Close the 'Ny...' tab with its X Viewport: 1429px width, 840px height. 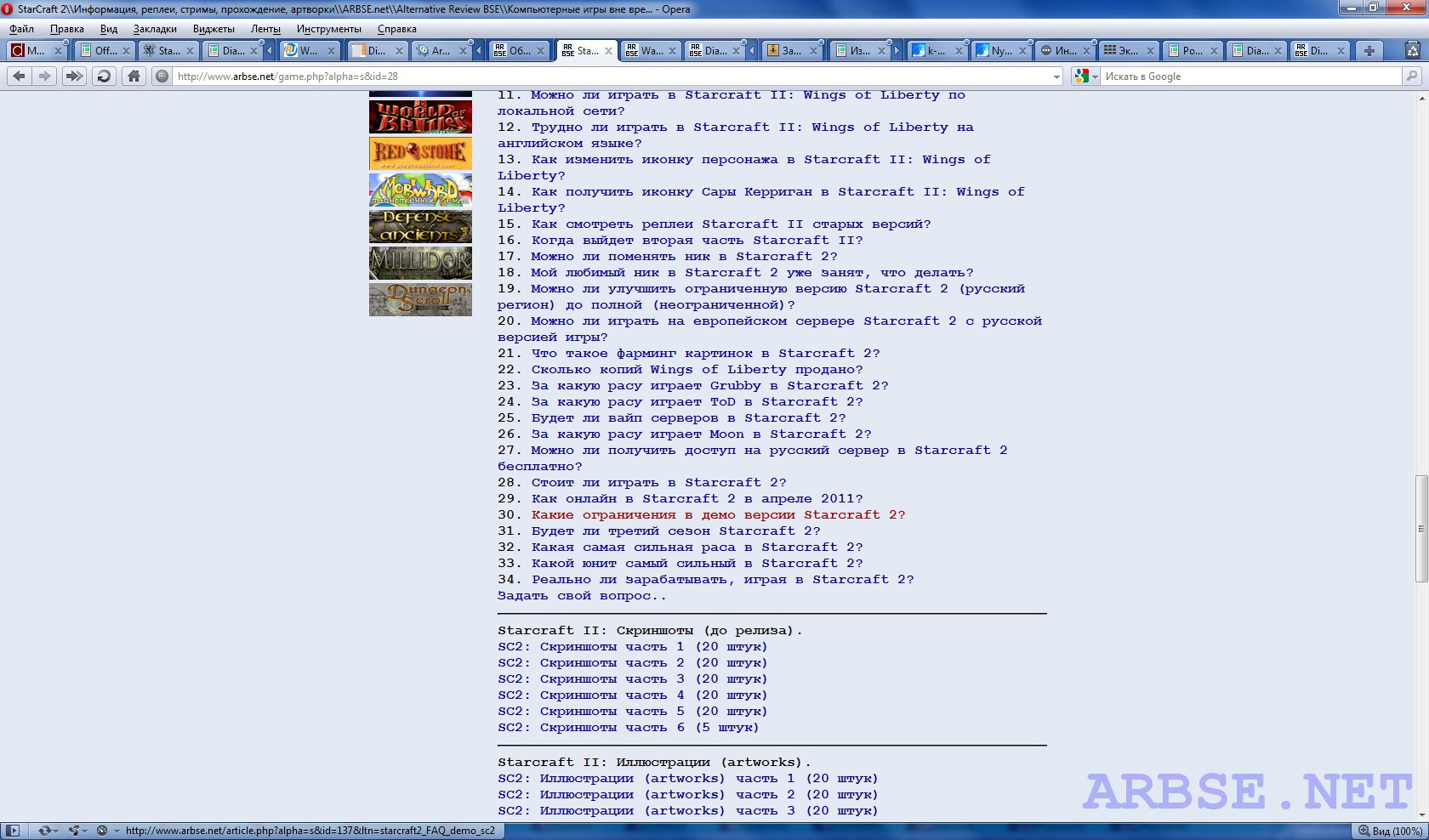tap(1022, 51)
